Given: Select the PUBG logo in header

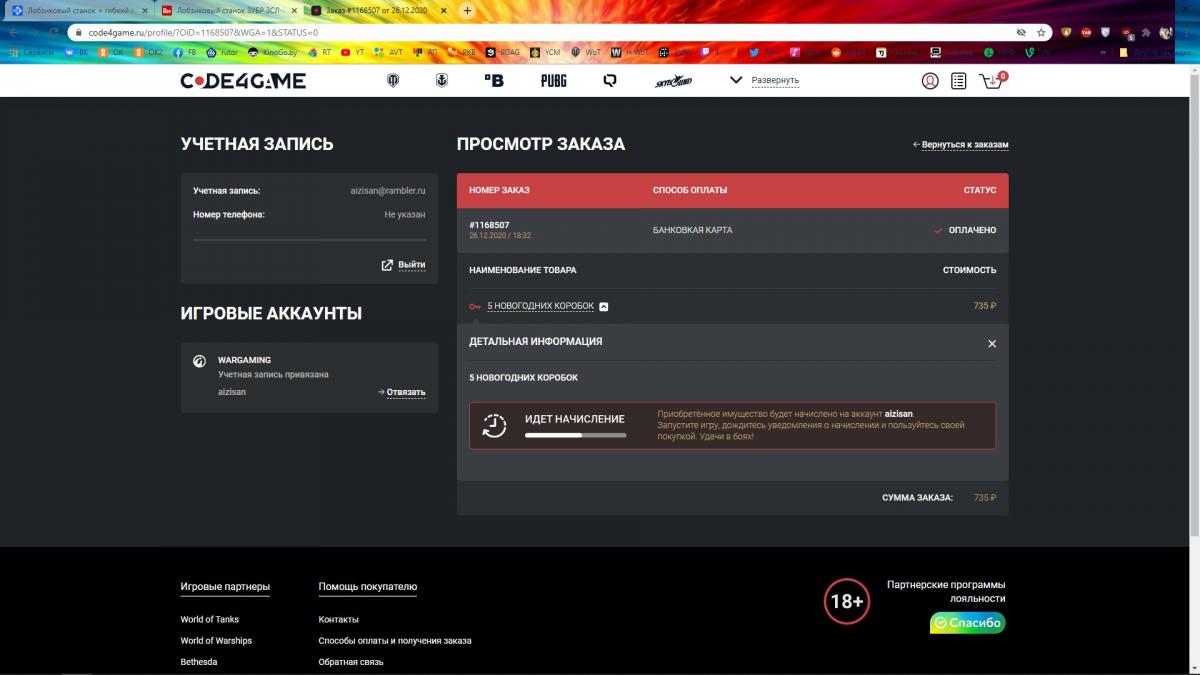Looking at the screenshot, I should (554, 80).
